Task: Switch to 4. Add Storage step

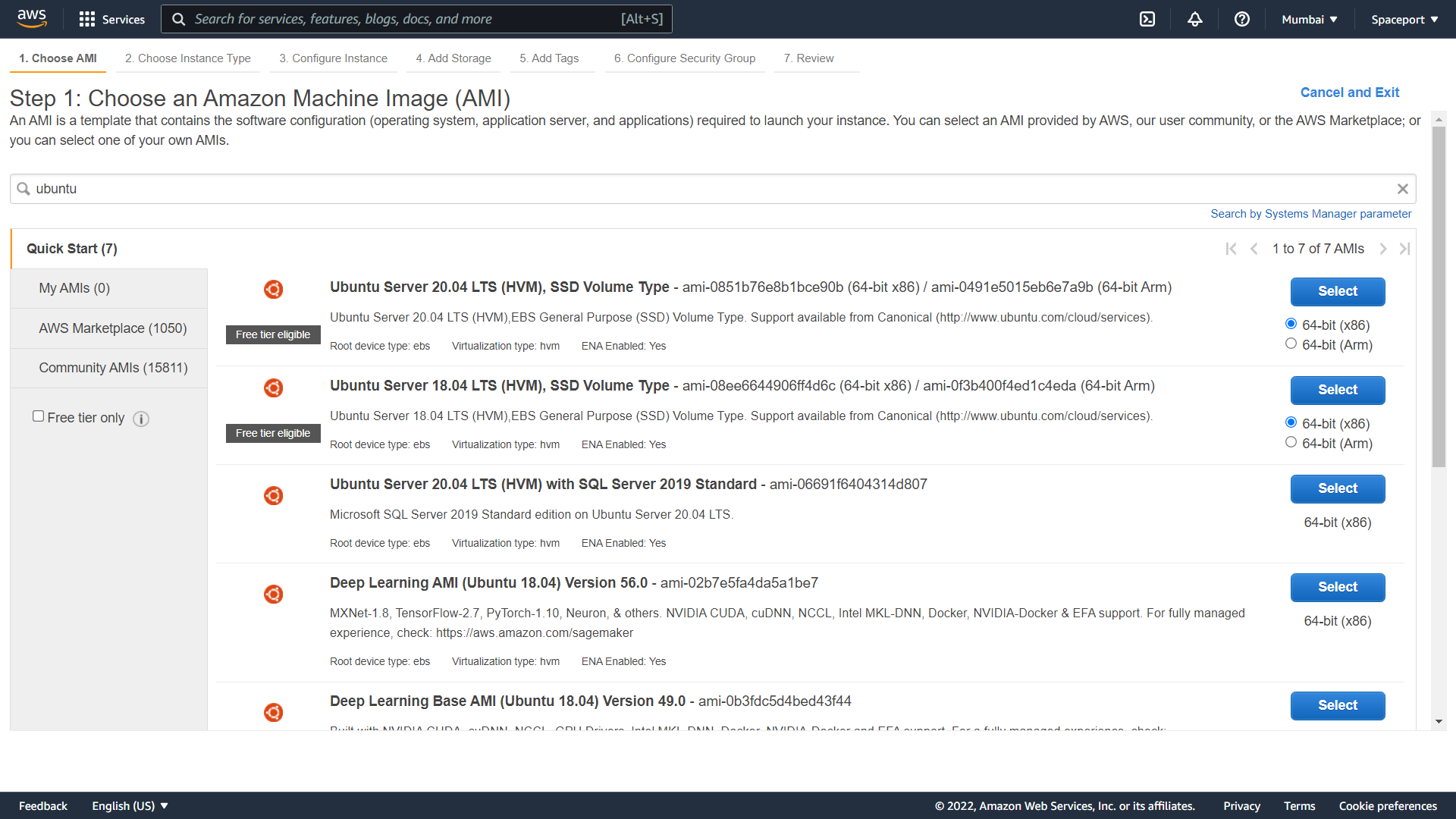Action: click(453, 58)
